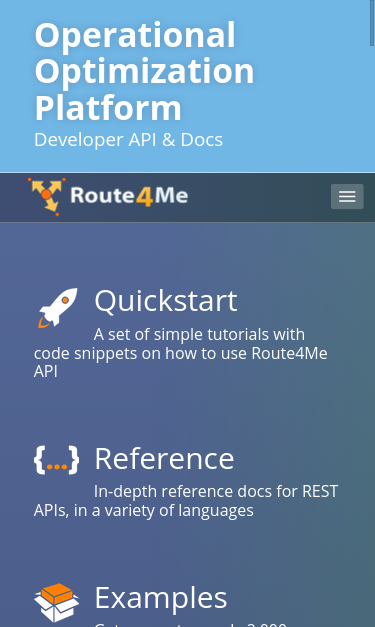Click the Developer API & Docs subtitle
375x627 pixels.
[x=128, y=140]
